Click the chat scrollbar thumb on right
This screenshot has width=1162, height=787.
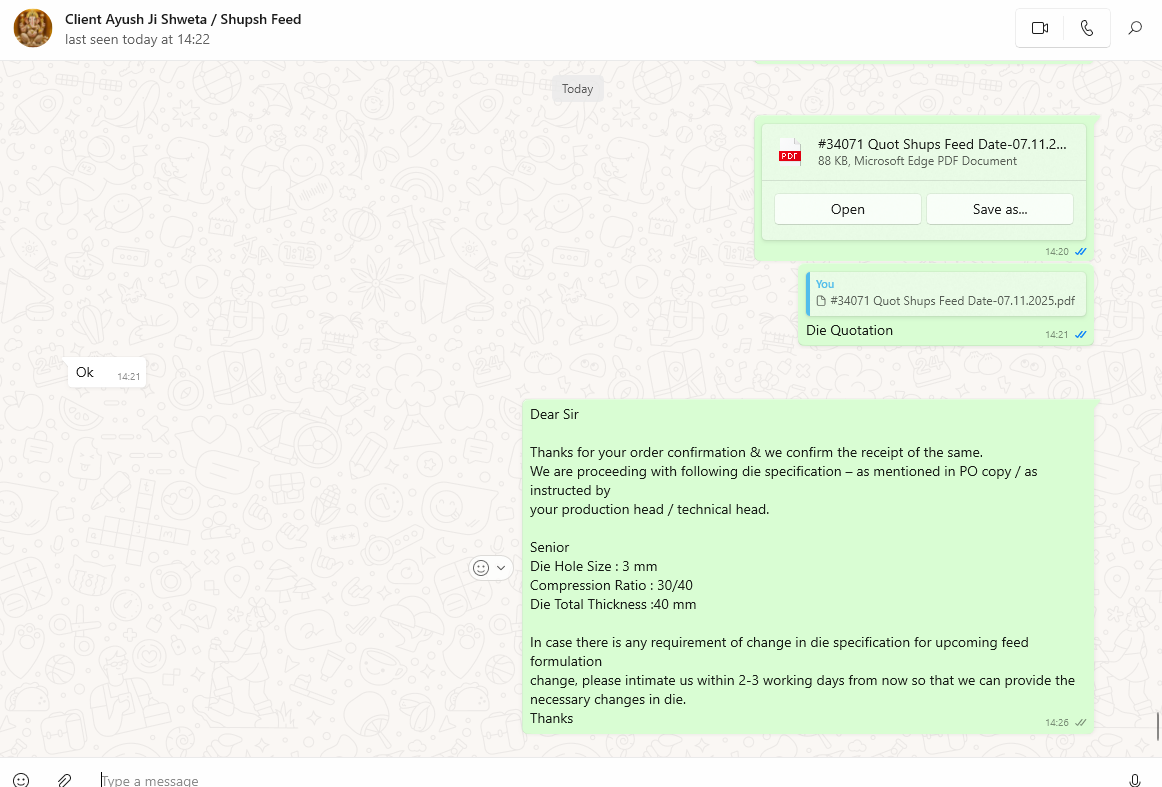(1157, 725)
